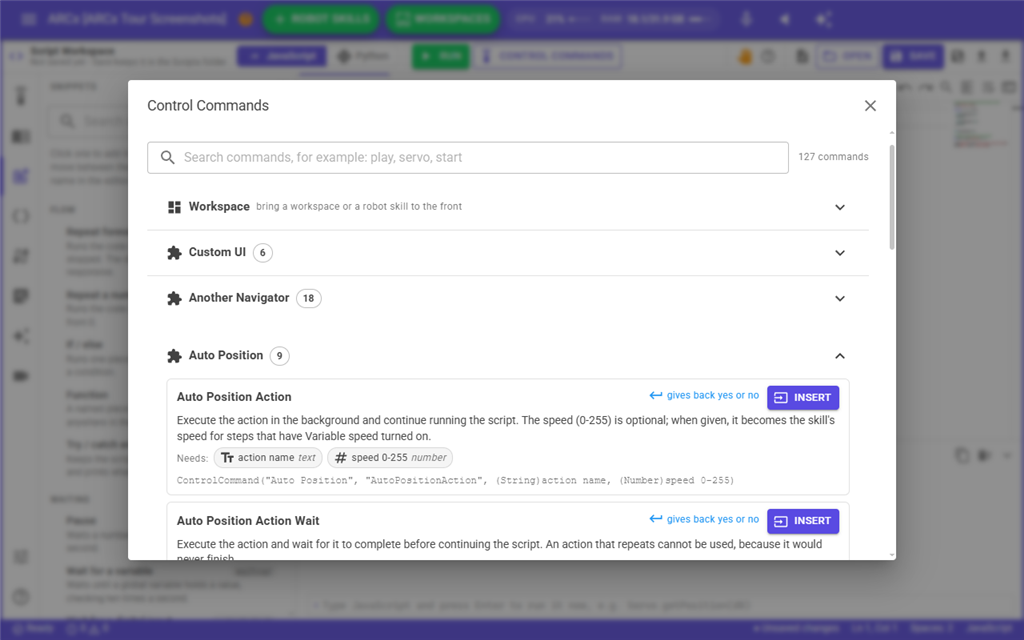Click the ControlCommand code line for AutoPositionAction
Image resolution: width=1024 pixels, height=640 pixels.
(455, 480)
